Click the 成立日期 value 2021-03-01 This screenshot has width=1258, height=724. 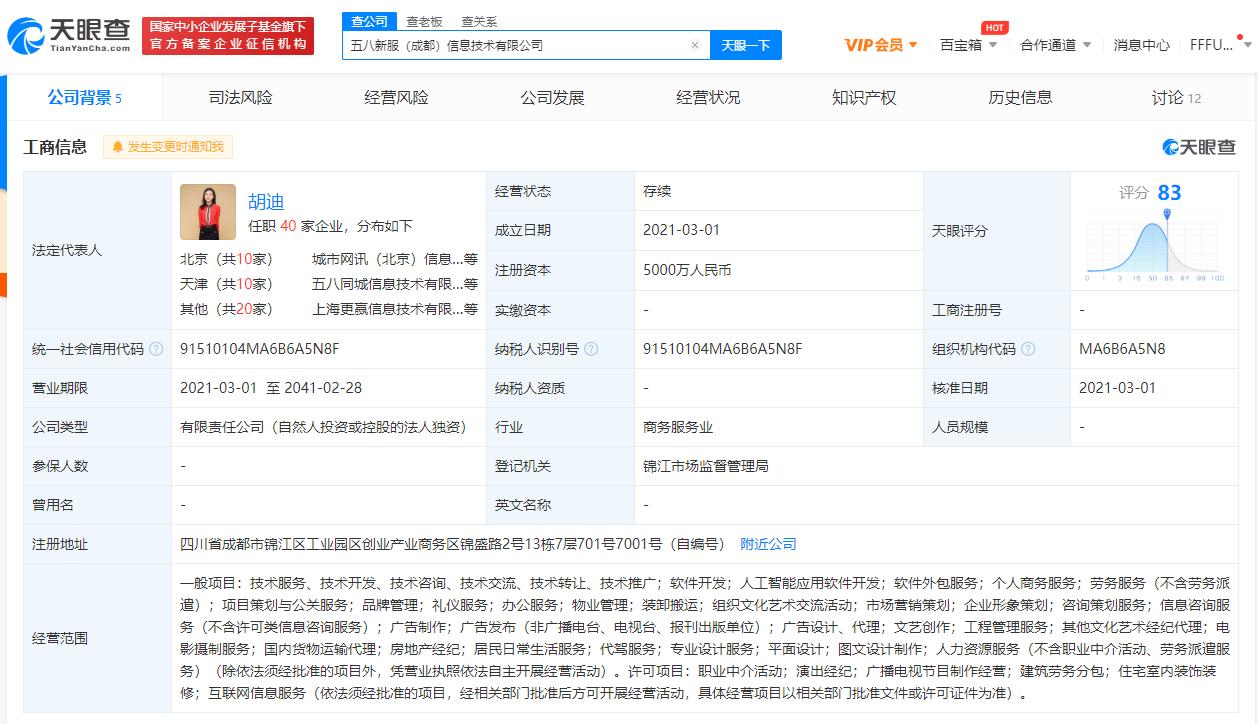(681, 230)
